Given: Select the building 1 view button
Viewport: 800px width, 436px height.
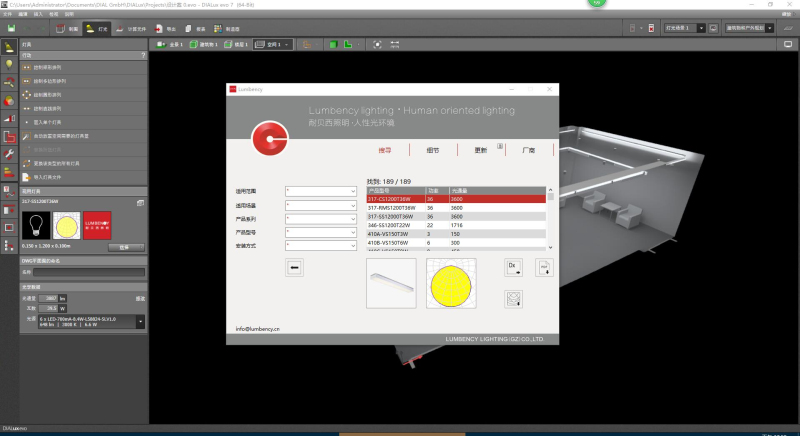Looking at the screenshot, I should (x=204, y=44).
